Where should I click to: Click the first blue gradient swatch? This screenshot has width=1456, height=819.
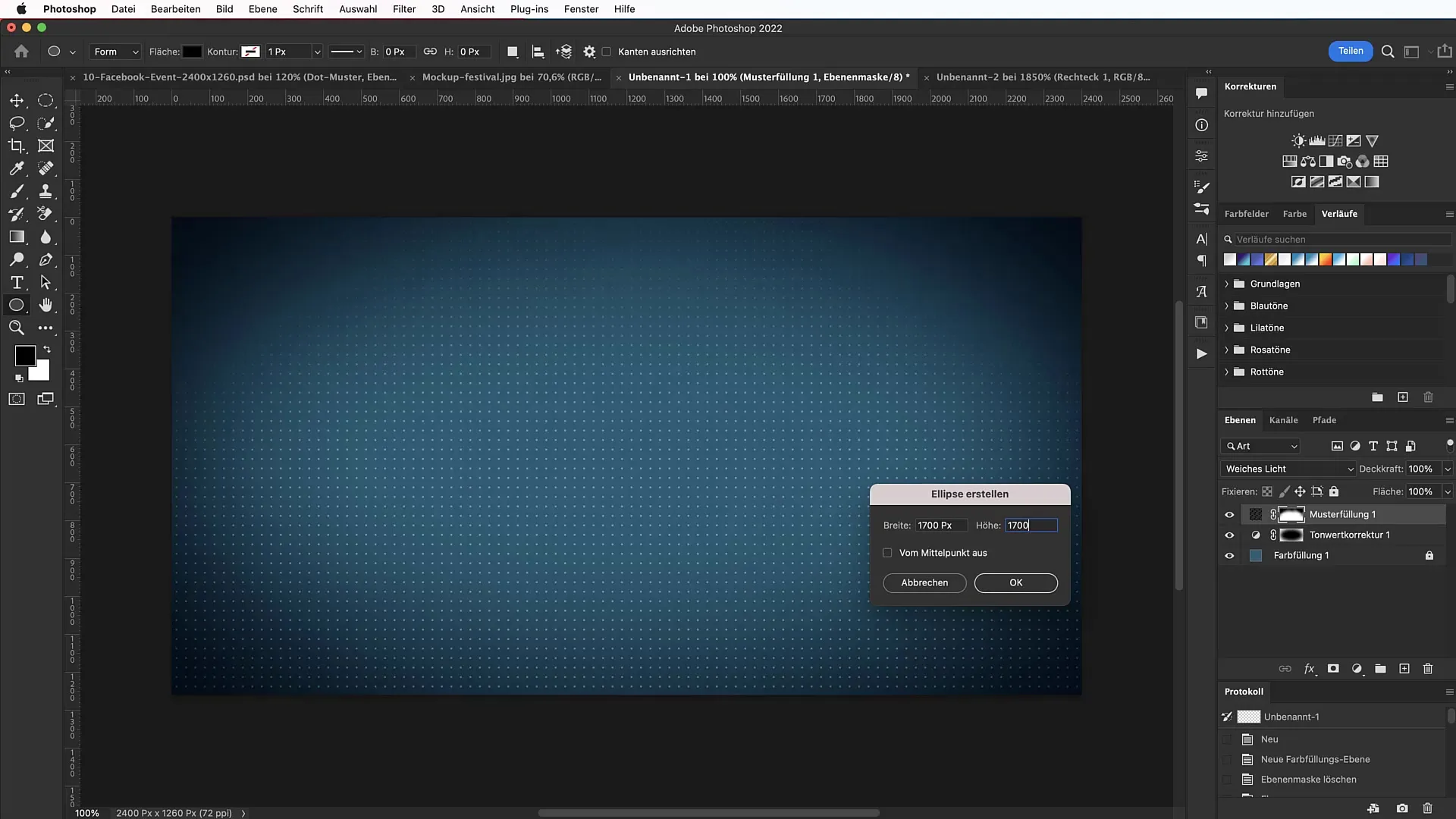pyautogui.click(x=1244, y=260)
